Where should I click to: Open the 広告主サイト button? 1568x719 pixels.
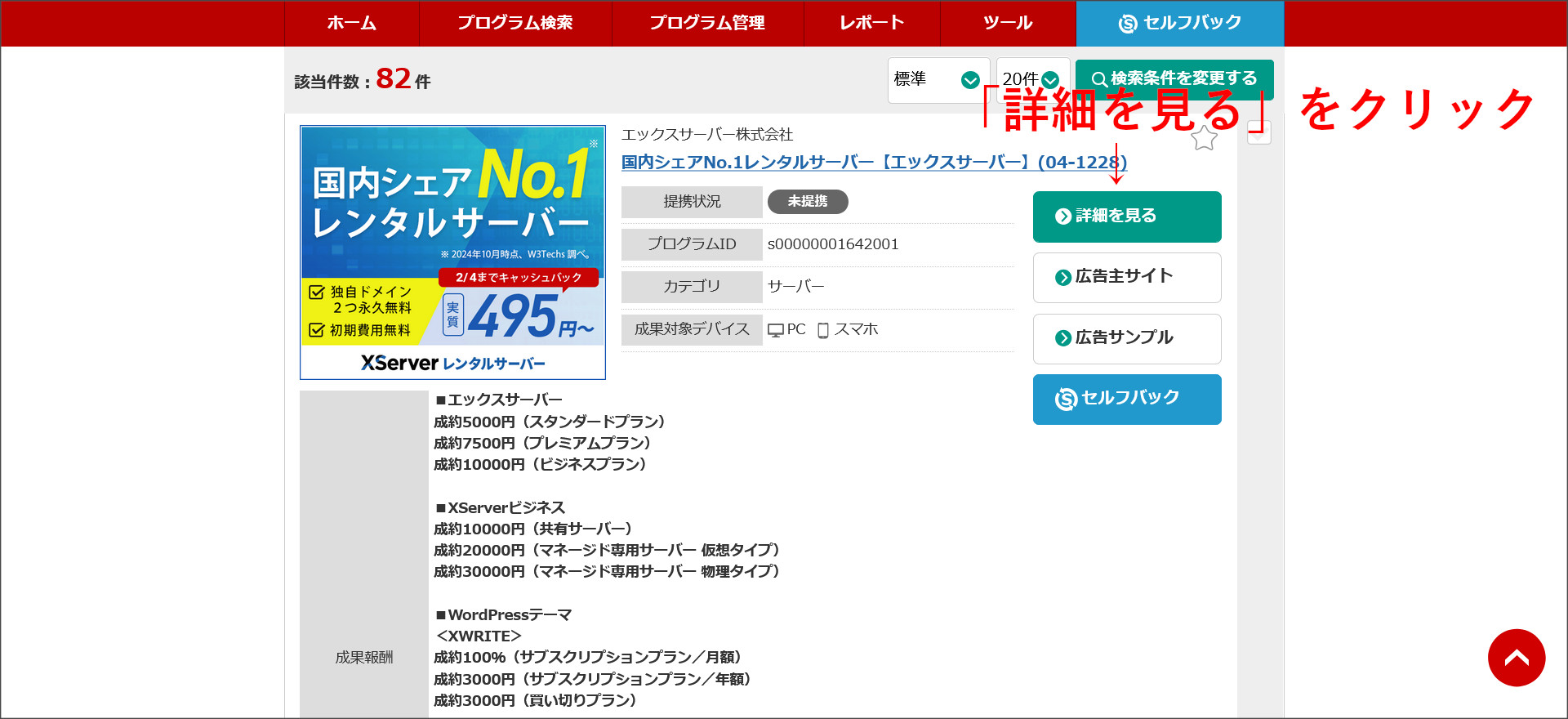coord(1127,278)
